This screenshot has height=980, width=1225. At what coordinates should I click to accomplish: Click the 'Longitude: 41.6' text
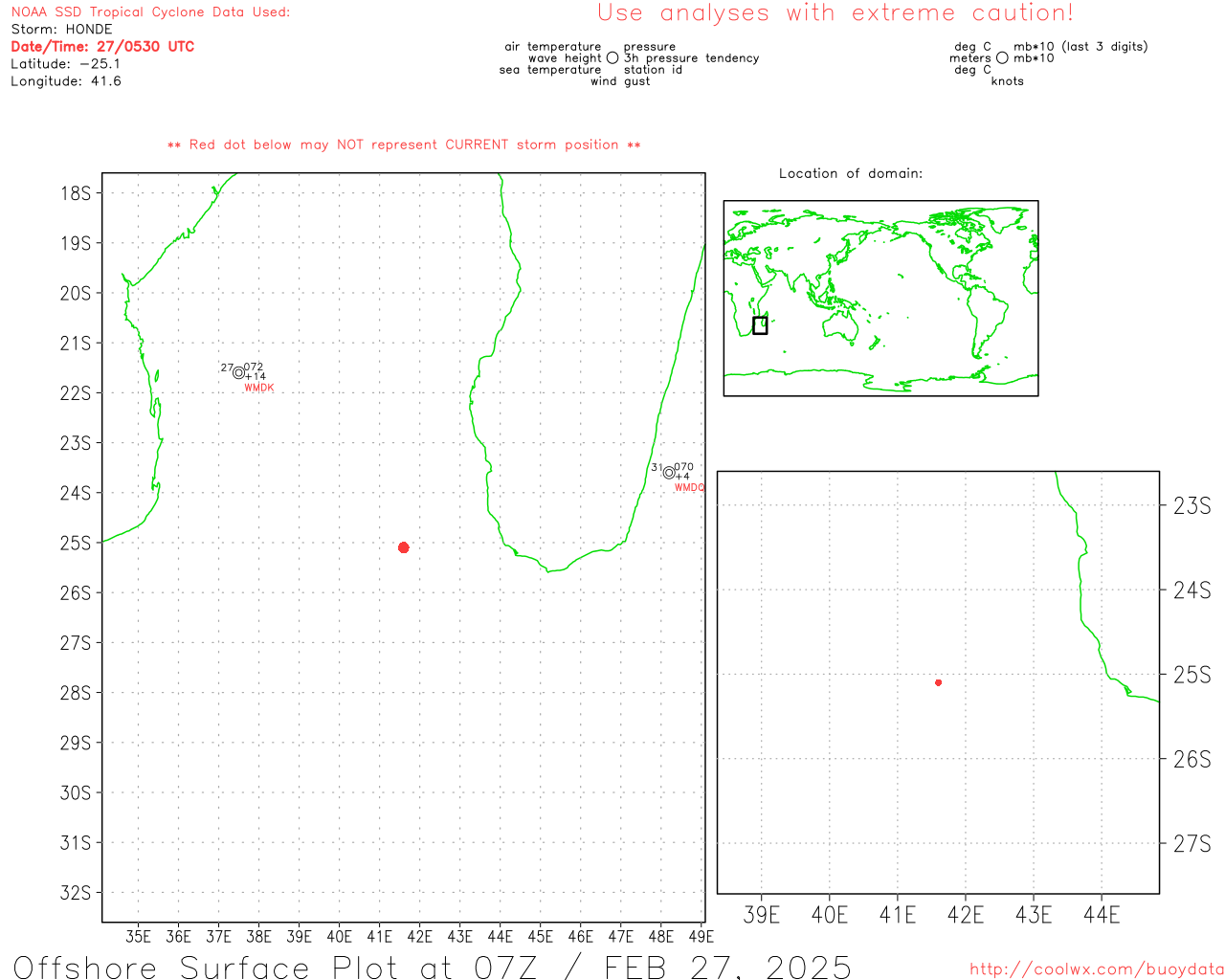pos(66,81)
